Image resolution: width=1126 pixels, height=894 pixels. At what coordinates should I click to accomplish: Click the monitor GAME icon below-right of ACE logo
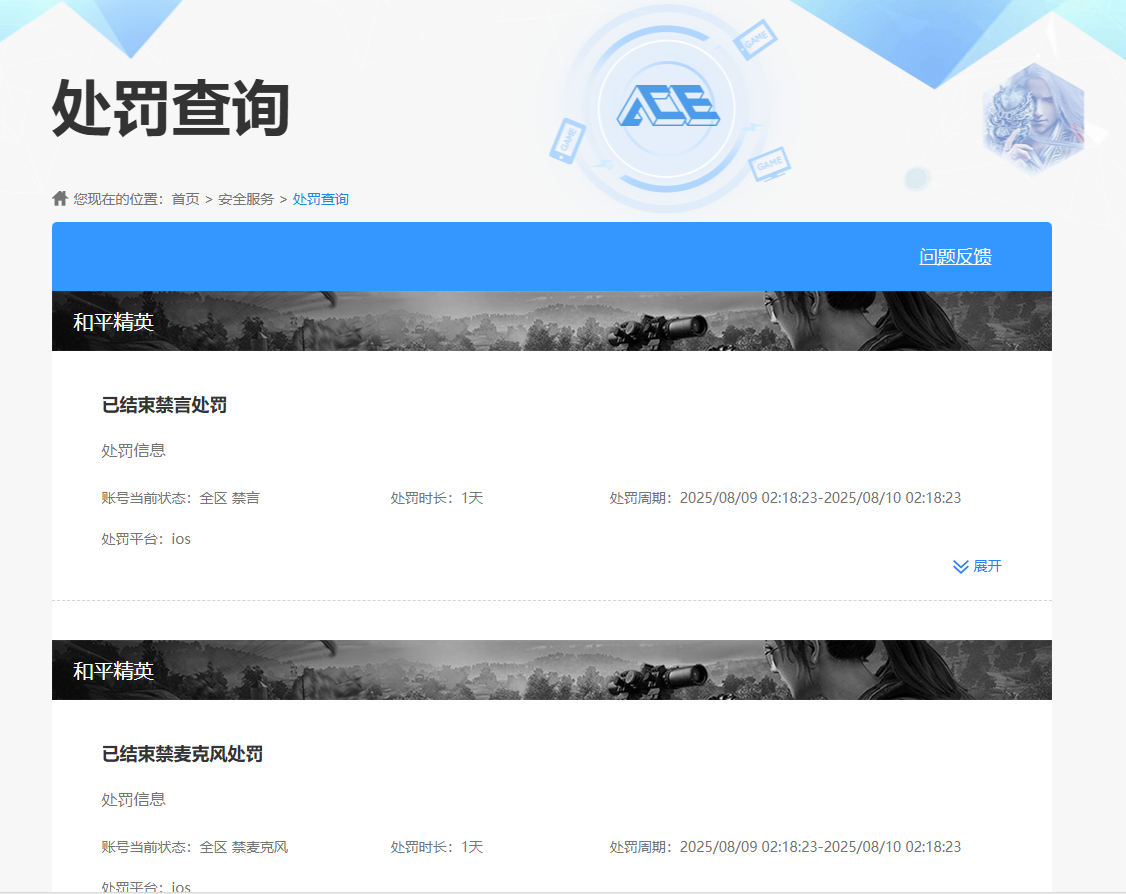[769, 162]
